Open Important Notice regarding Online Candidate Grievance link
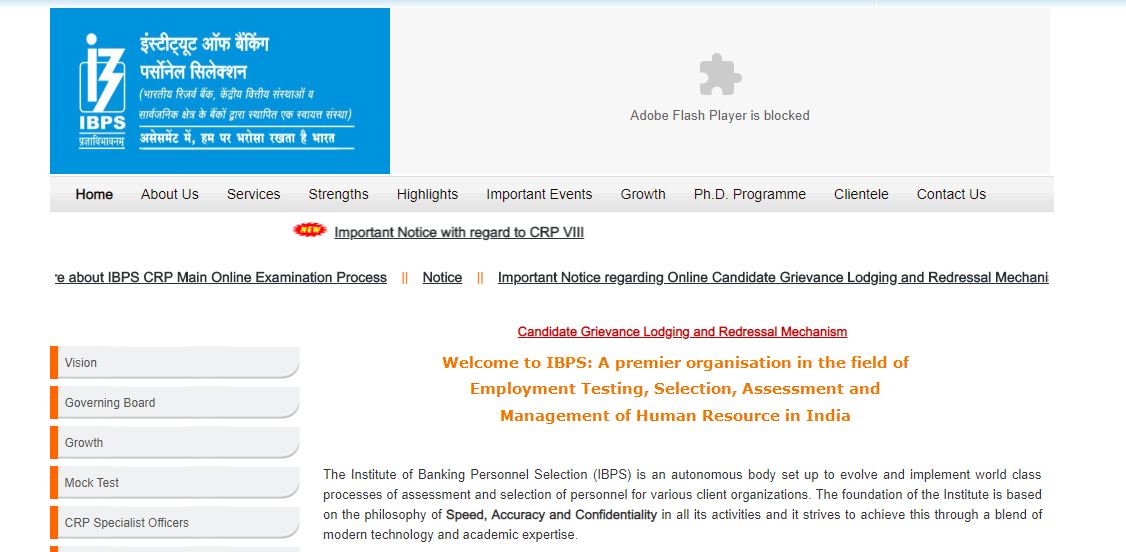Image resolution: width=1126 pixels, height=552 pixels. pos(773,278)
